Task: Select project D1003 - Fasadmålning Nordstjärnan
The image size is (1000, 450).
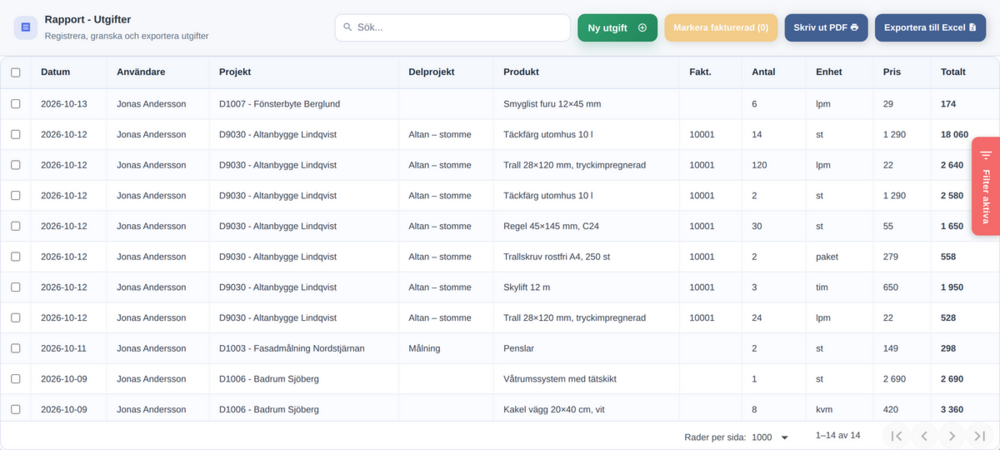Action: click(291, 349)
